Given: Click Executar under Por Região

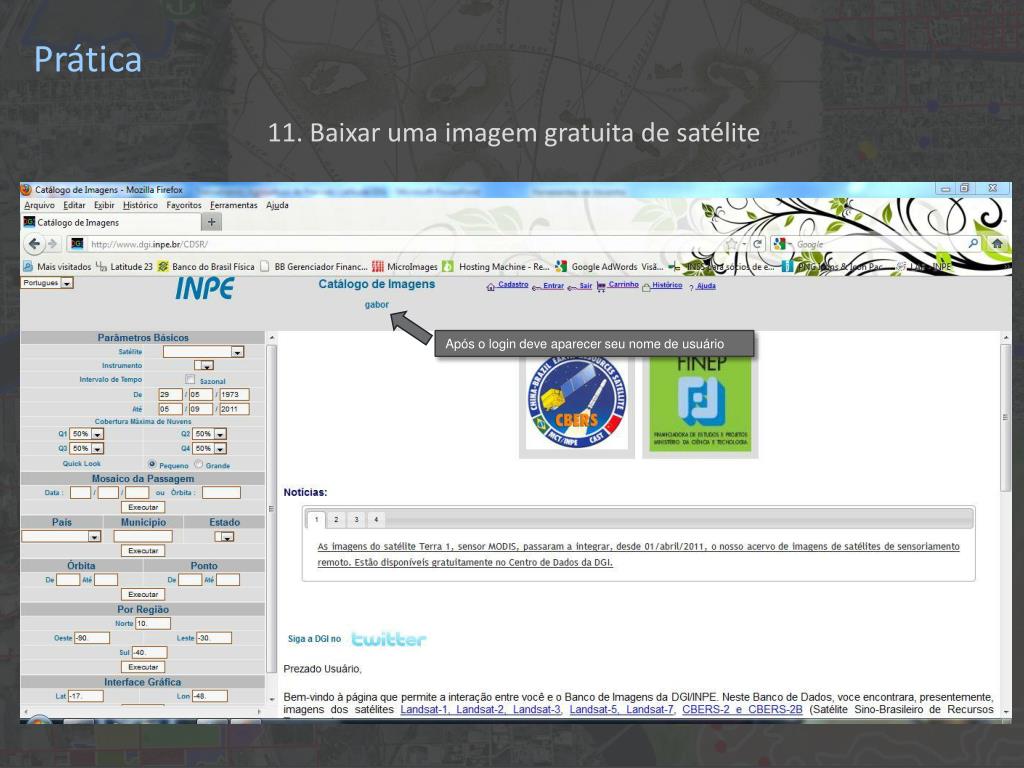Looking at the screenshot, I should click(x=143, y=667).
